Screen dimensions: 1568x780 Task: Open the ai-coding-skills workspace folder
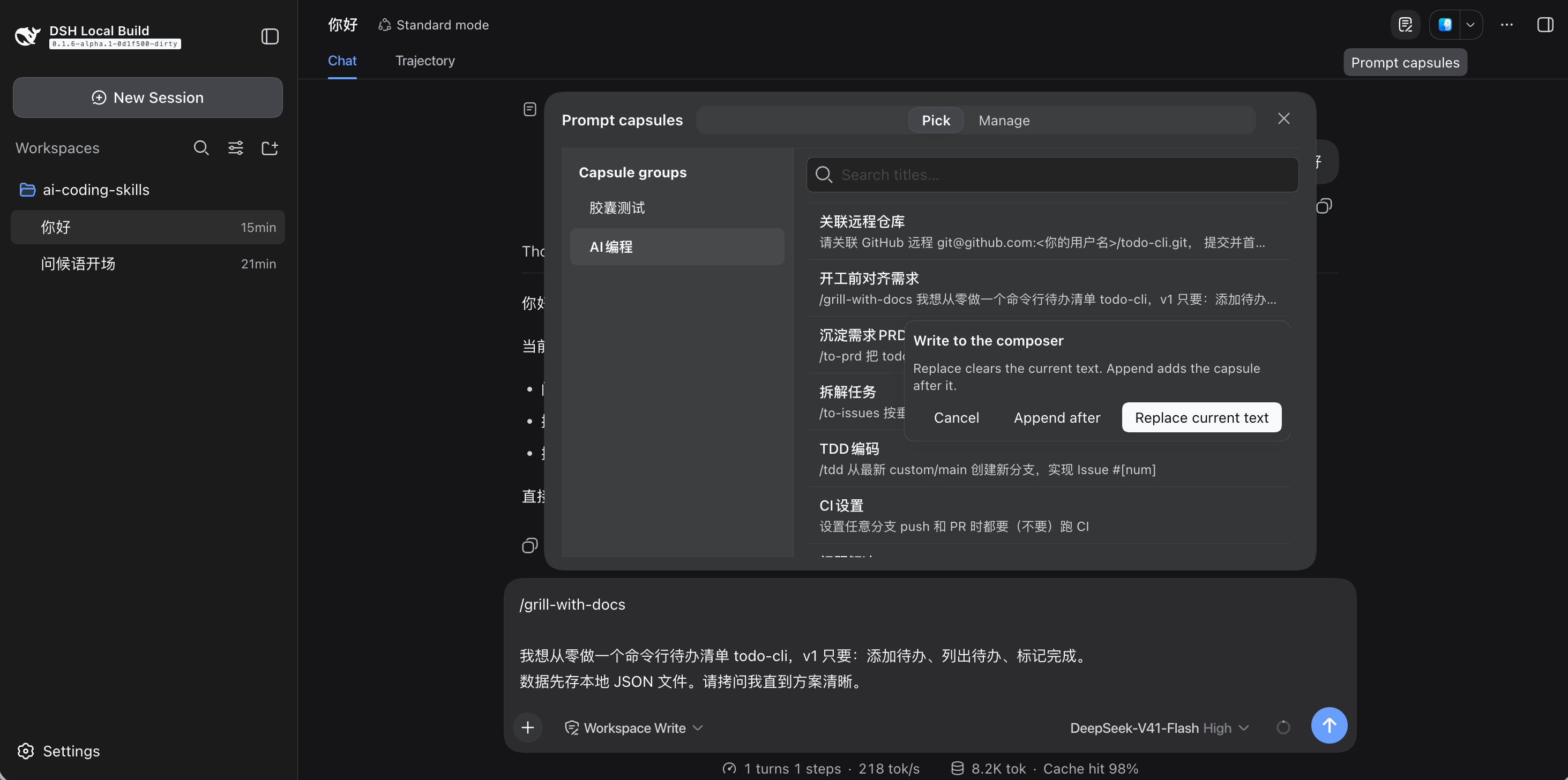(147, 190)
